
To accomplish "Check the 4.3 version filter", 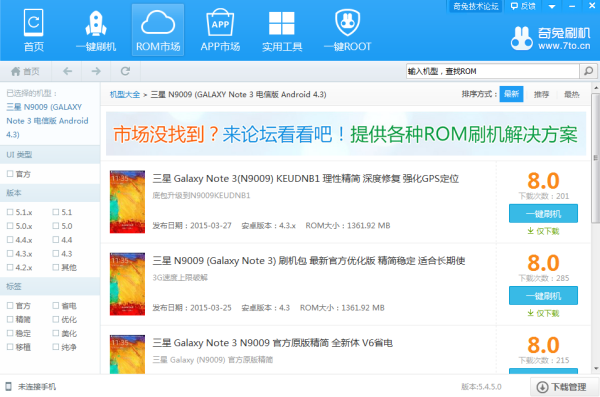I will 56,253.
